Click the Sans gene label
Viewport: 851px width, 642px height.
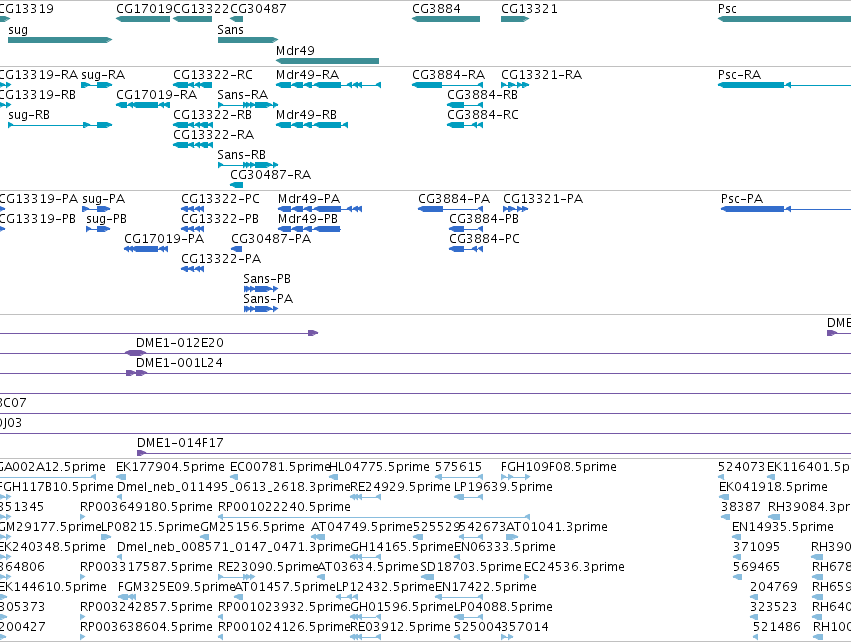[x=231, y=30]
